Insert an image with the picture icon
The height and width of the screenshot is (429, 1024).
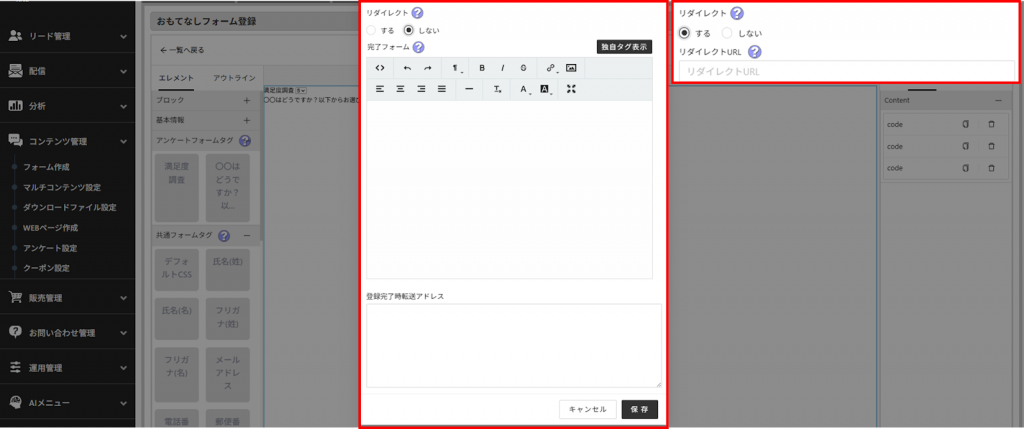click(x=571, y=68)
